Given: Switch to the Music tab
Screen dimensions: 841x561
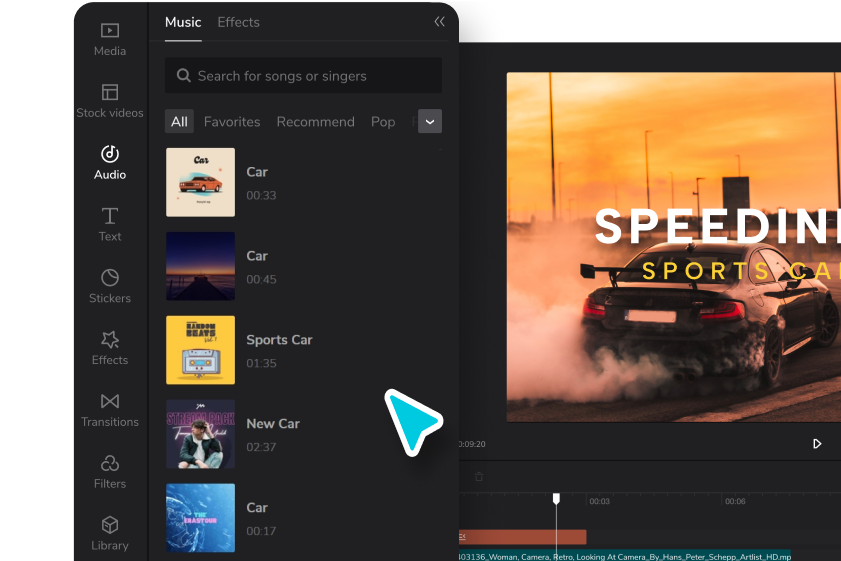Looking at the screenshot, I should point(183,22).
